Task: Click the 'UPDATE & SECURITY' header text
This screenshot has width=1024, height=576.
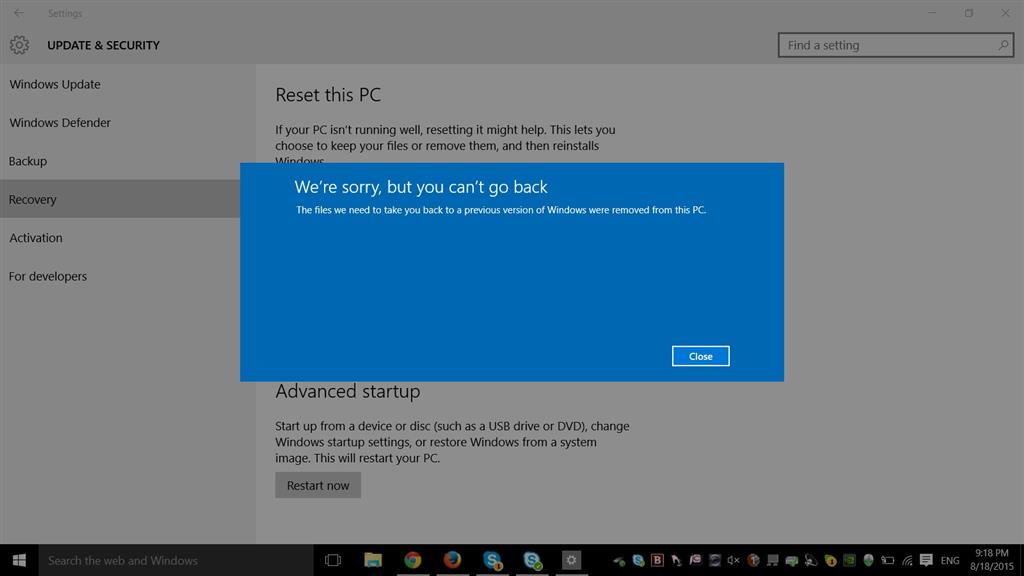Action: [x=103, y=45]
